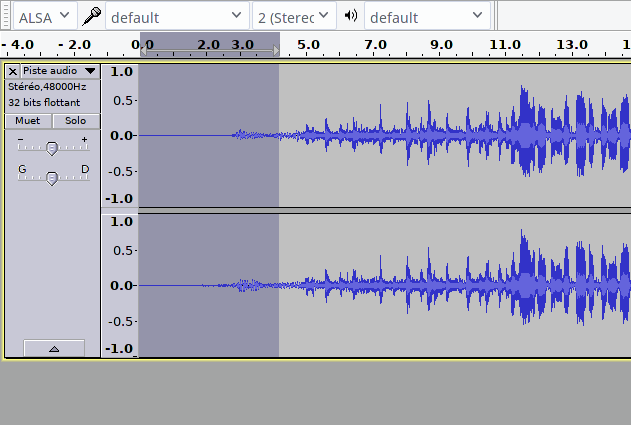Viewport: 631px width, 425px height.
Task: Adjust the G/D pan slider handle
Action: tap(52, 178)
